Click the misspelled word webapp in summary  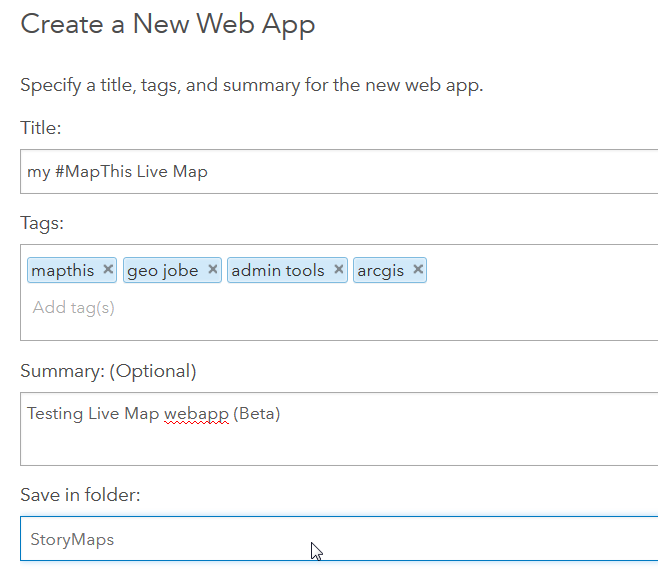coord(196,414)
